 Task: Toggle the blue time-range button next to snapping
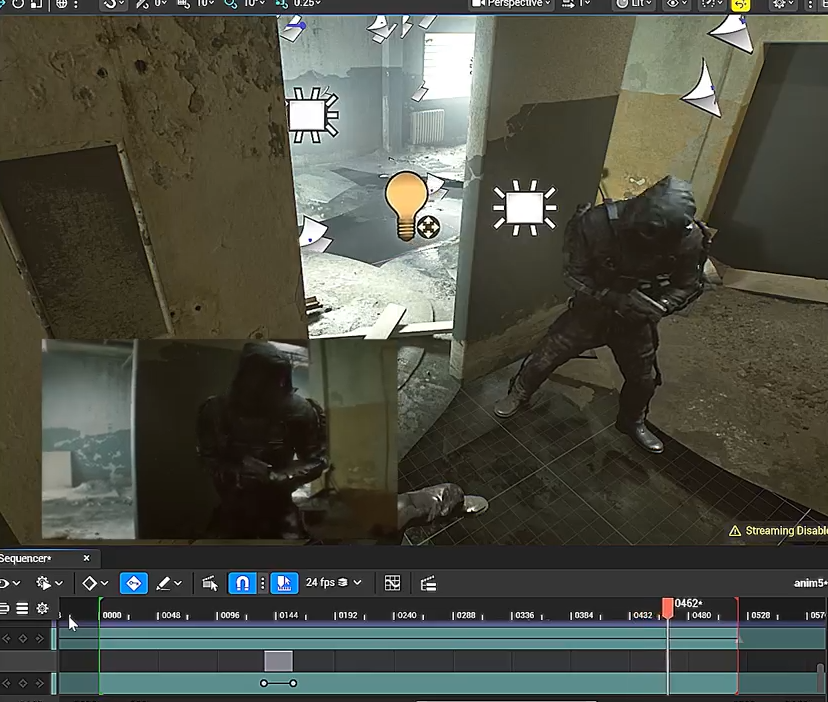284,583
